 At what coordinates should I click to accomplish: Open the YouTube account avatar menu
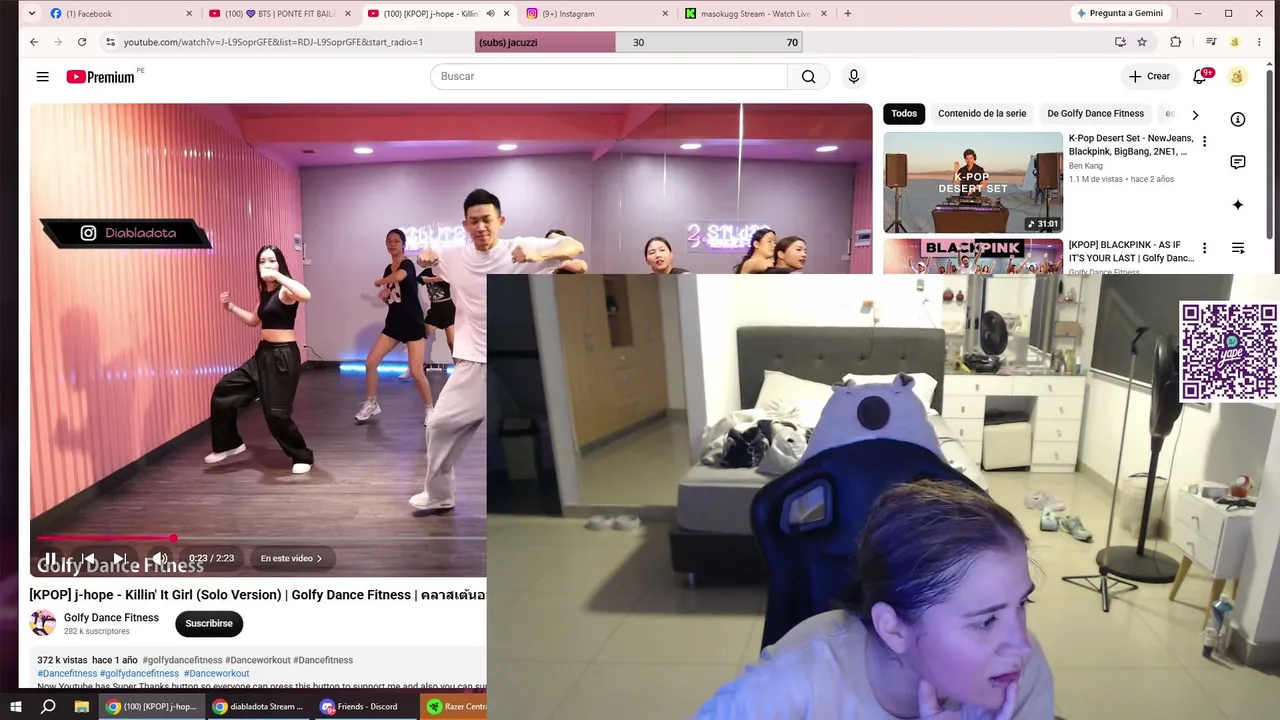click(x=1237, y=77)
